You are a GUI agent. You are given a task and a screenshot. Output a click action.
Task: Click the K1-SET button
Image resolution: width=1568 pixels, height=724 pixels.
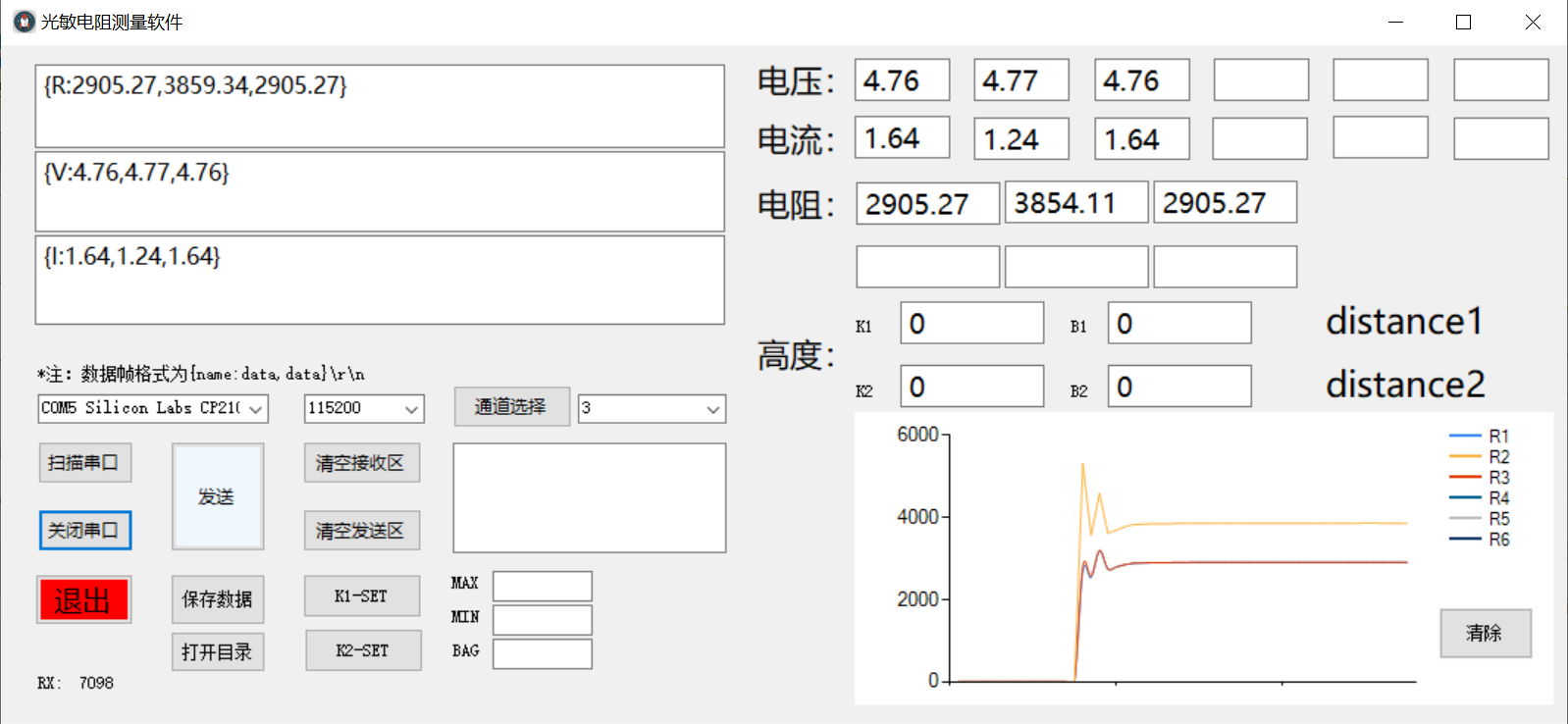362,595
